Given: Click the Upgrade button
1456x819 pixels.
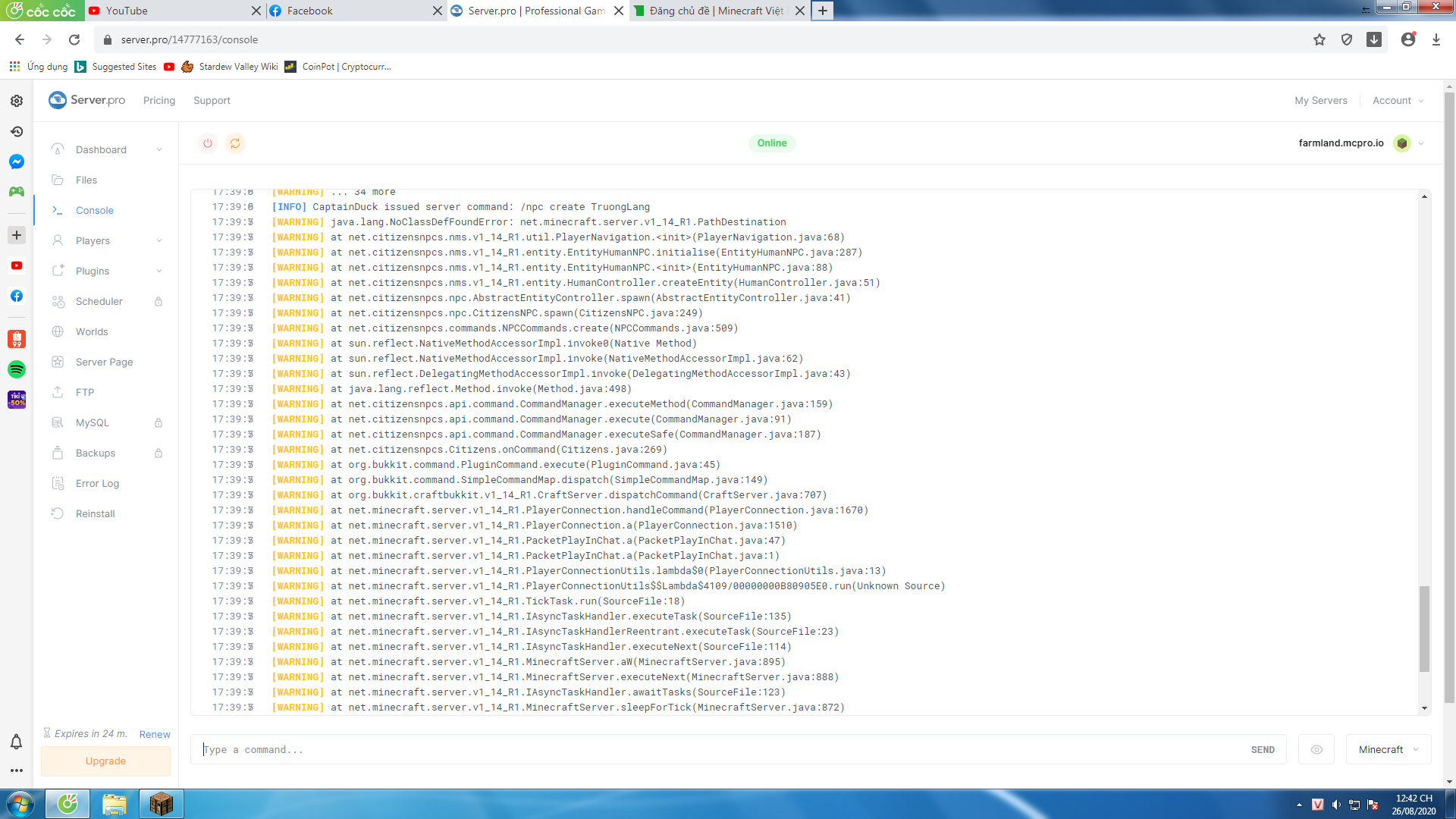Looking at the screenshot, I should click(105, 761).
